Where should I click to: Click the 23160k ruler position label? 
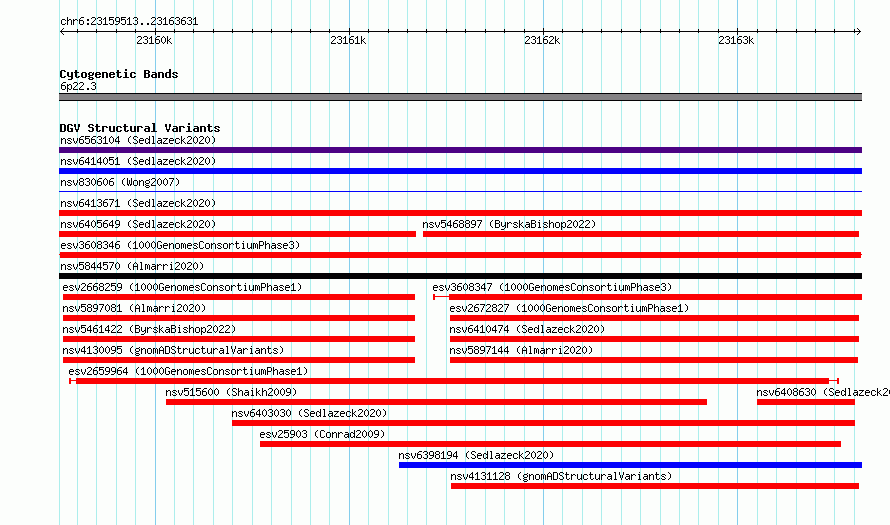154,40
